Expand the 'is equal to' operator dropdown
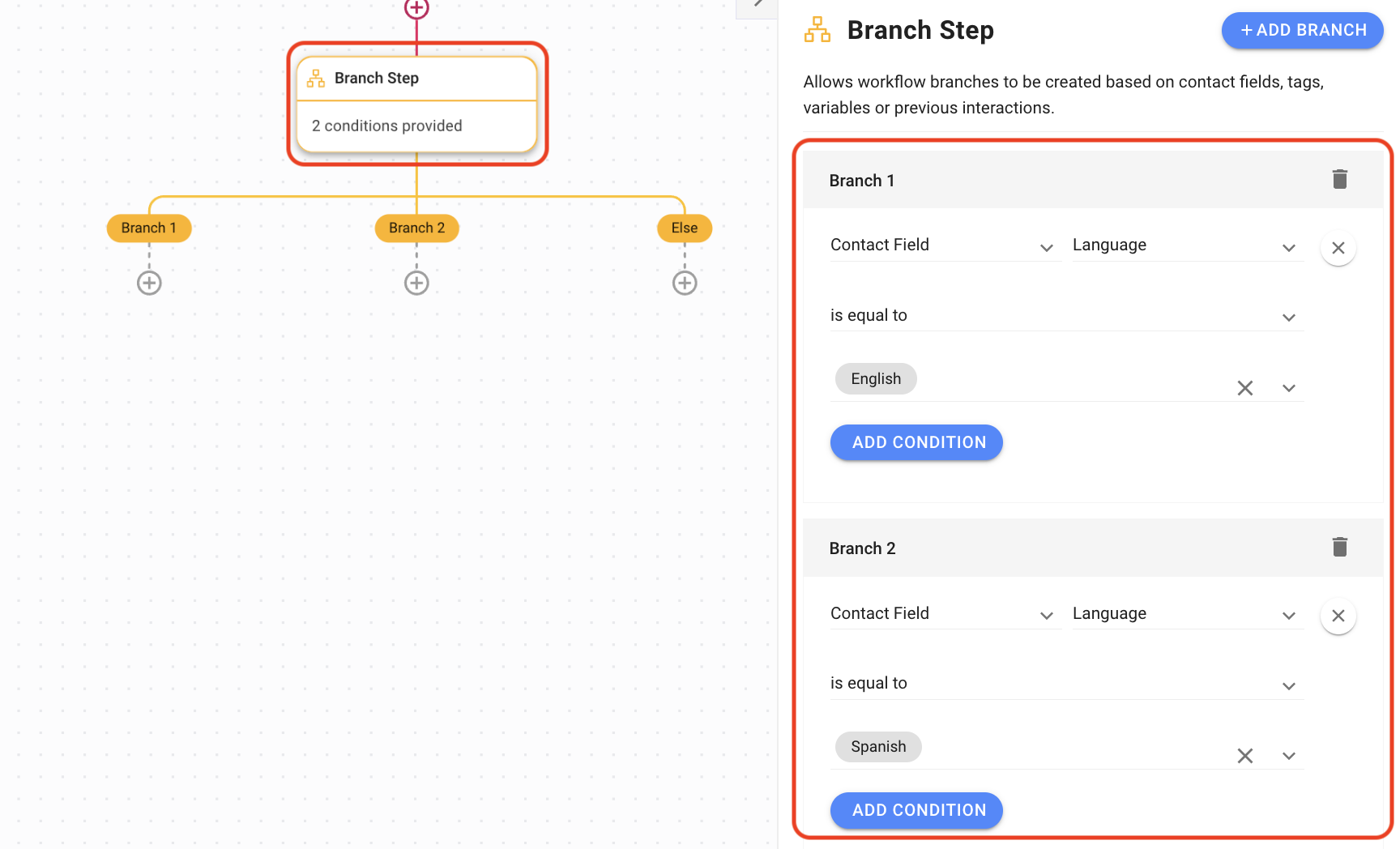 (1289, 318)
